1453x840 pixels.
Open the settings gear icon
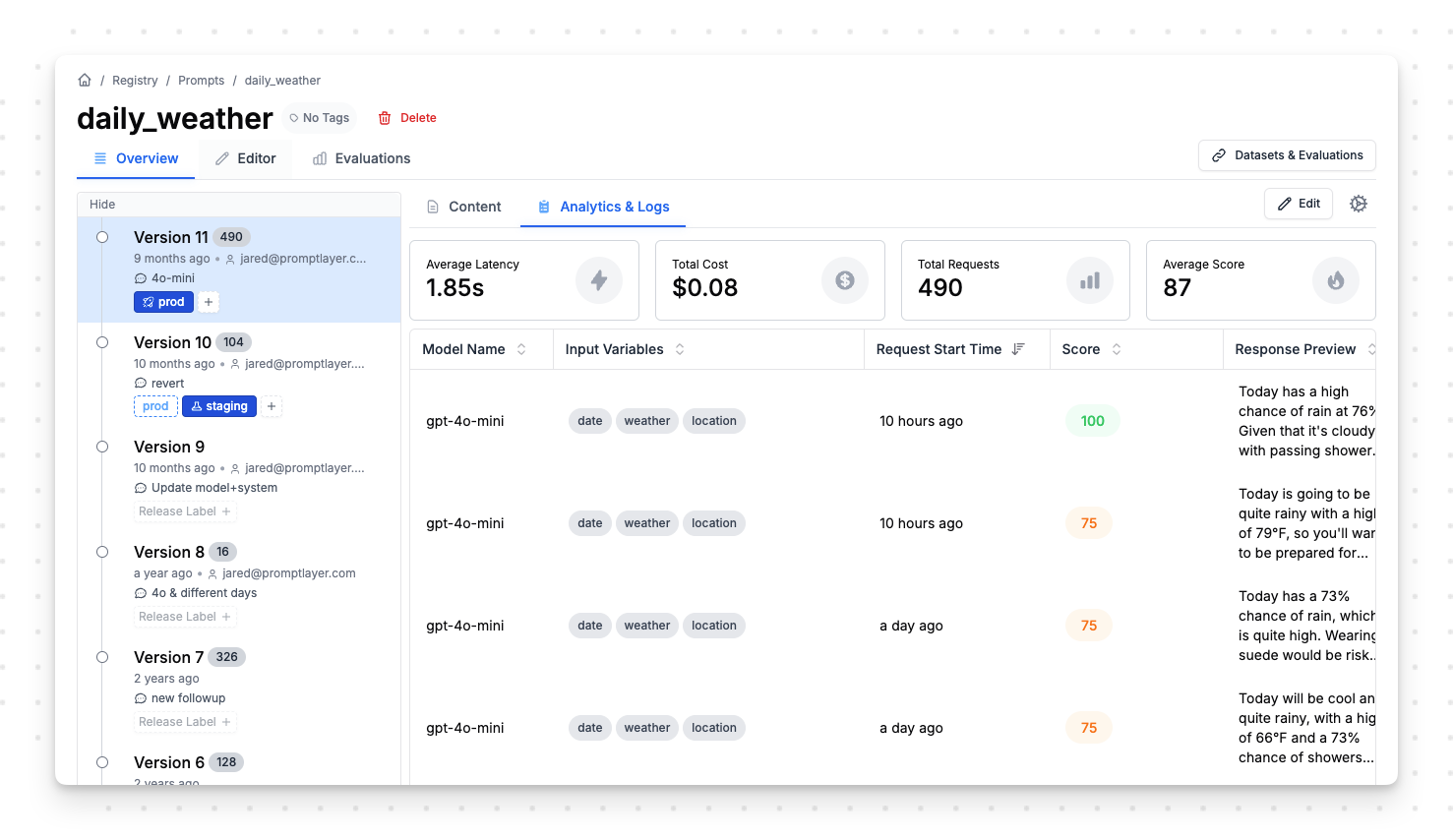coord(1359,204)
